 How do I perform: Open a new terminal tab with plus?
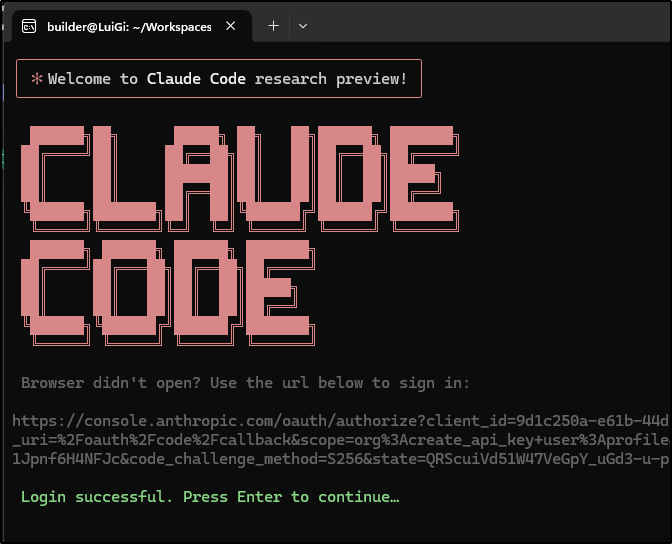coord(273,26)
